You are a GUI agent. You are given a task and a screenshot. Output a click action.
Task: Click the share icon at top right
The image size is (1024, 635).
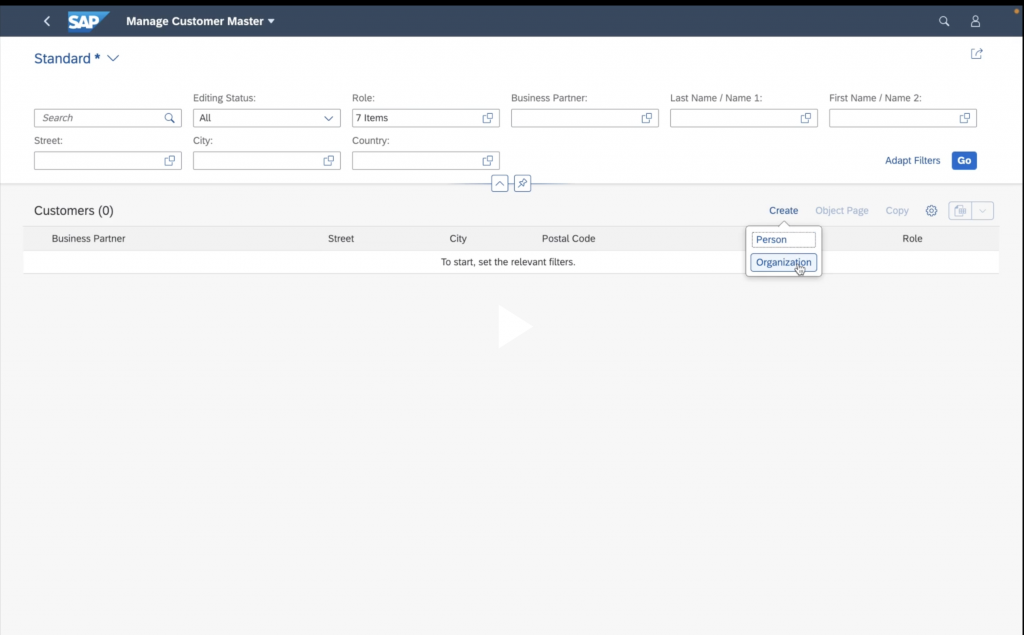pos(977,54)
